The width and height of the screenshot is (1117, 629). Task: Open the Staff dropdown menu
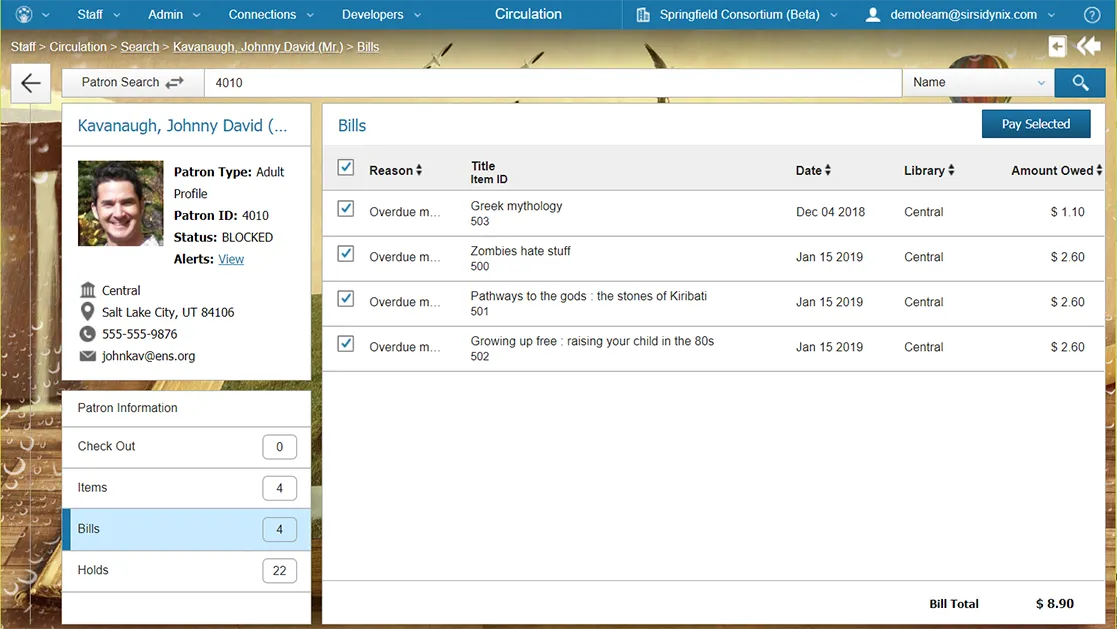[x=98, y=14]
